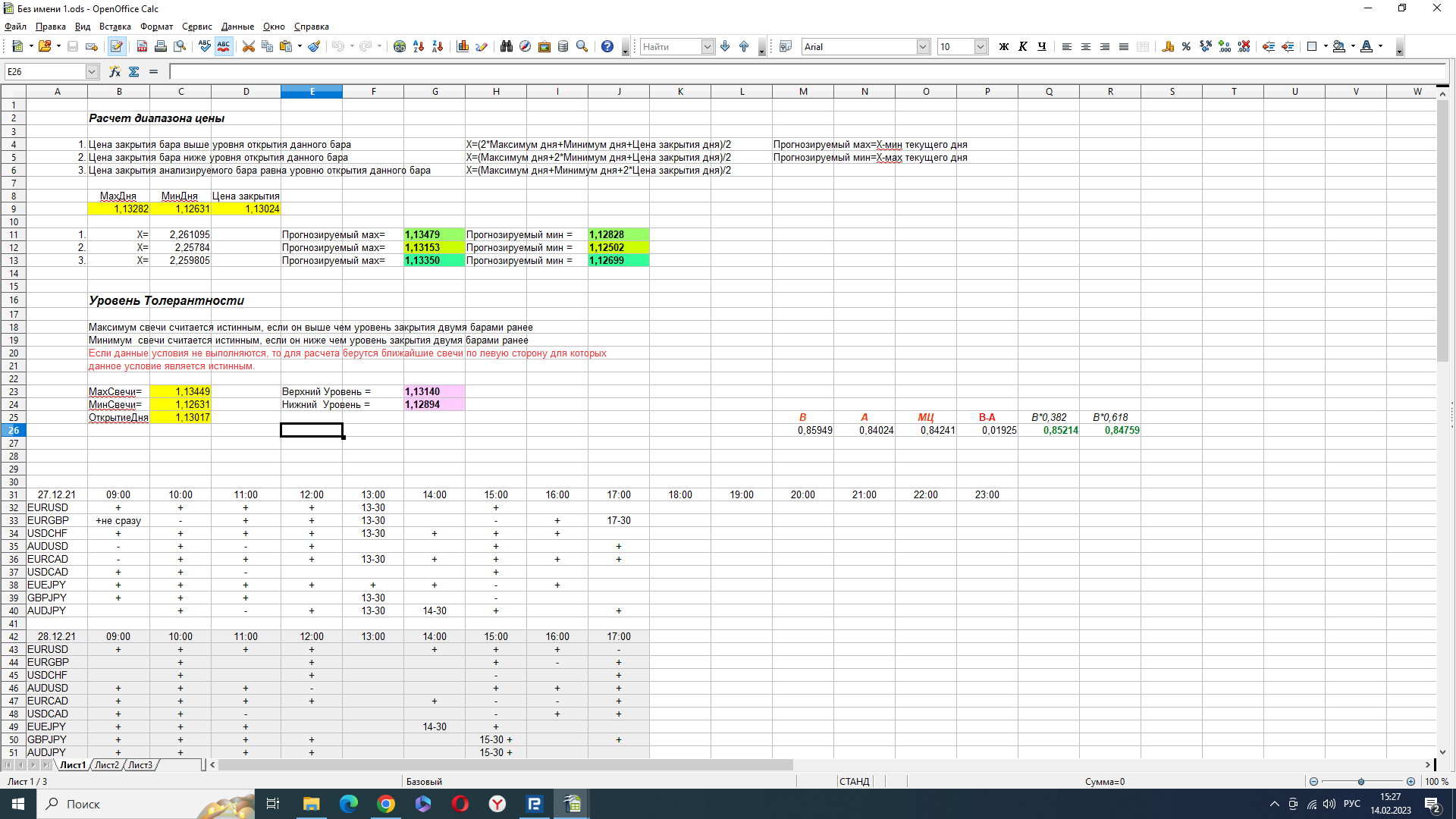Click the Function equals sign button
The height and width of the screenshot is (819, 1456).
coord(154,72)
